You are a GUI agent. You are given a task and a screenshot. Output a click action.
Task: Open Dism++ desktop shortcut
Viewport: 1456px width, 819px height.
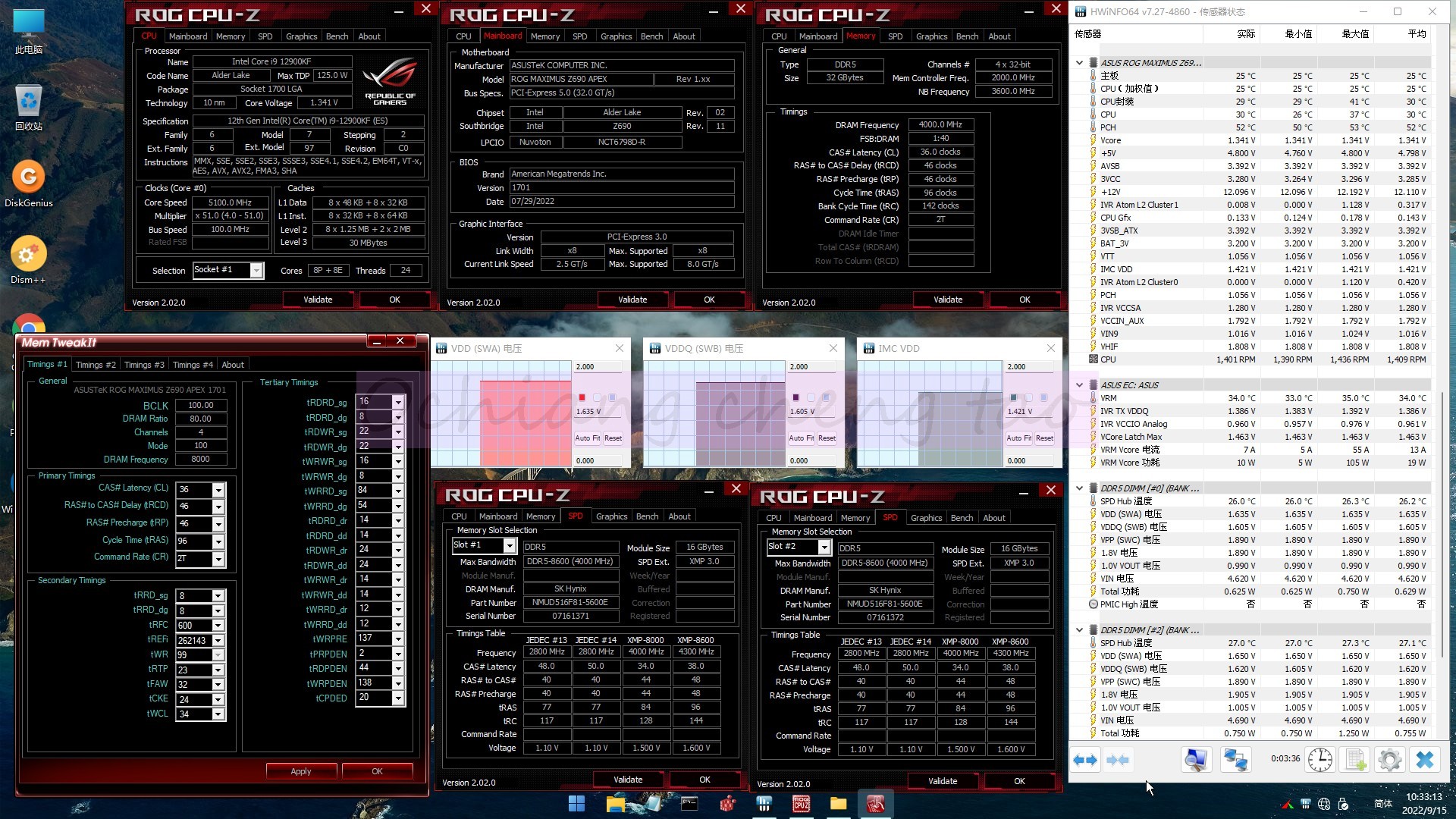[28, 261]
